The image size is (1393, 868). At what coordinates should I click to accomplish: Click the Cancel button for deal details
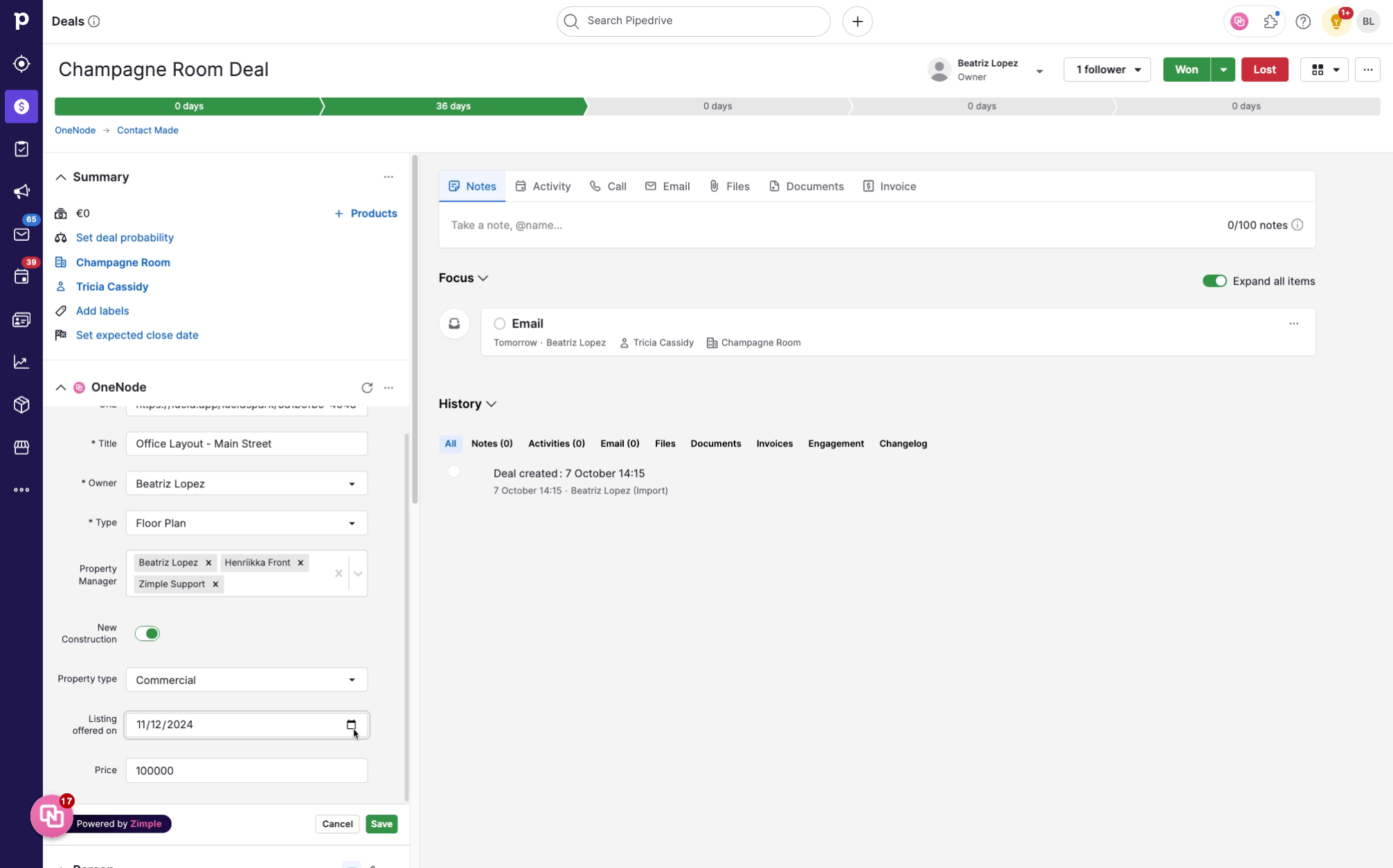(338, 823)
